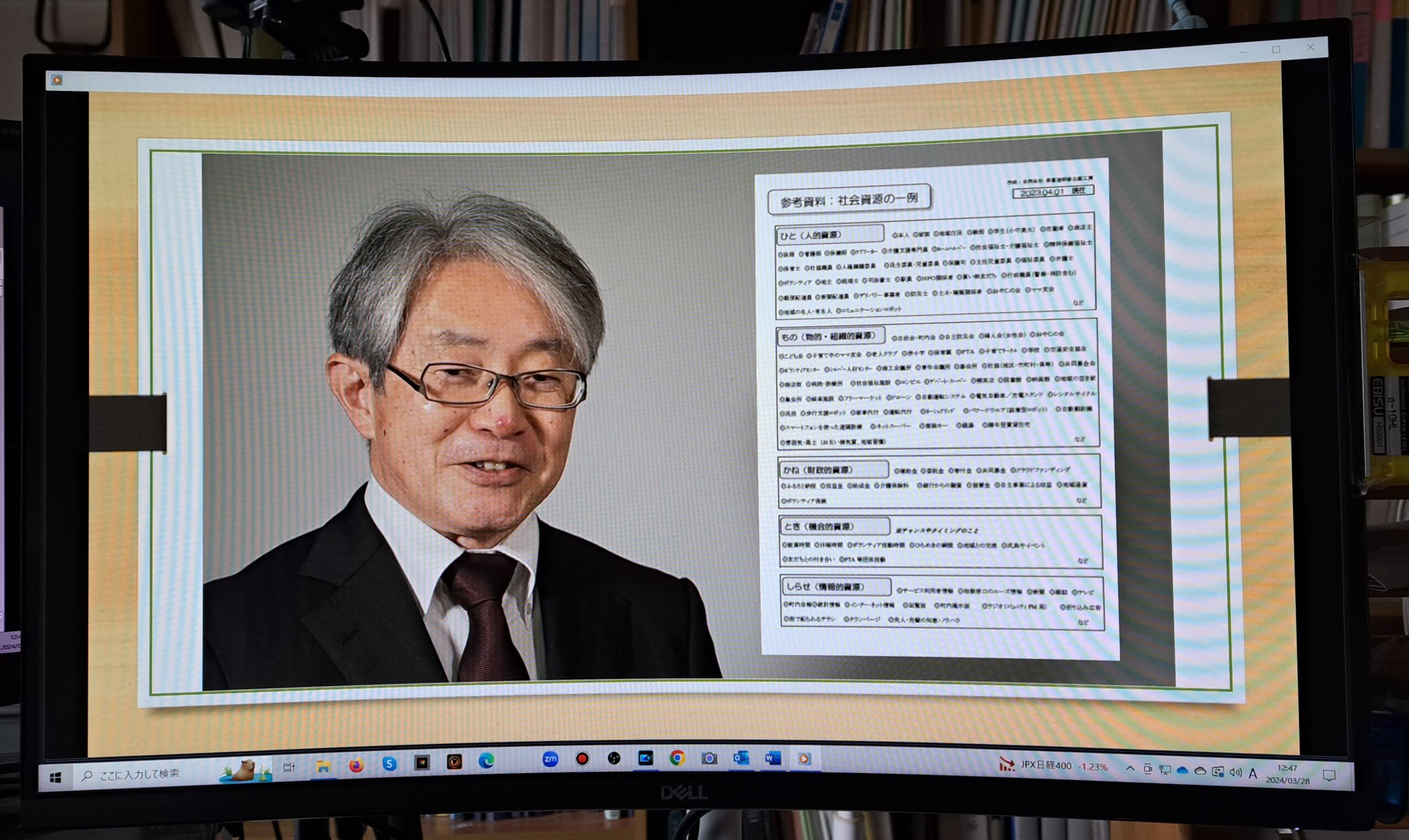Close the media player window
1409x840 pixels.
point(1310,47)
